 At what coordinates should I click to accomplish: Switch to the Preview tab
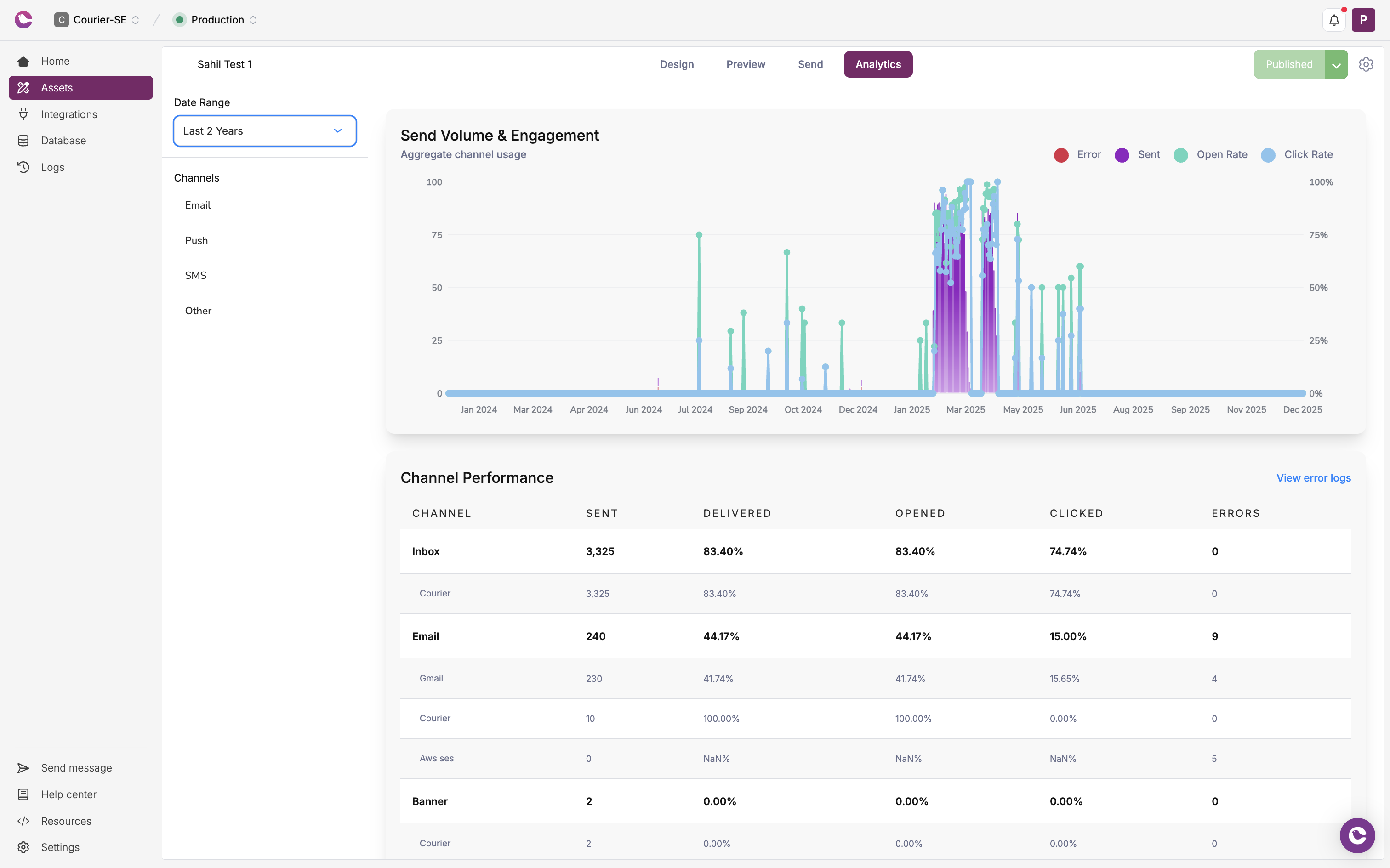pyautogui.click(x=745, y=64)
